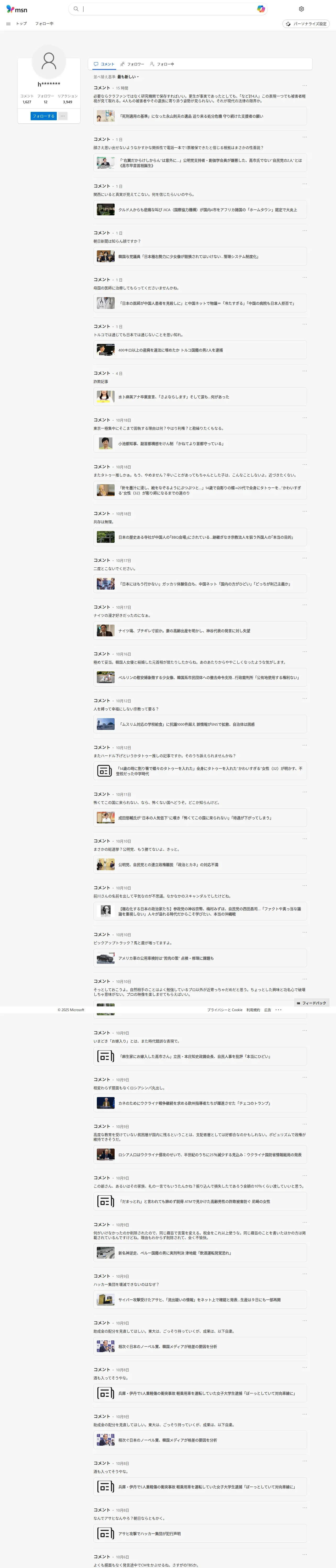The width and height of the screenshot is (336, 1568).
Task: Open article 400キロ以上の産廃を違法に埋めたか
Action: click(x=200, y=350)
